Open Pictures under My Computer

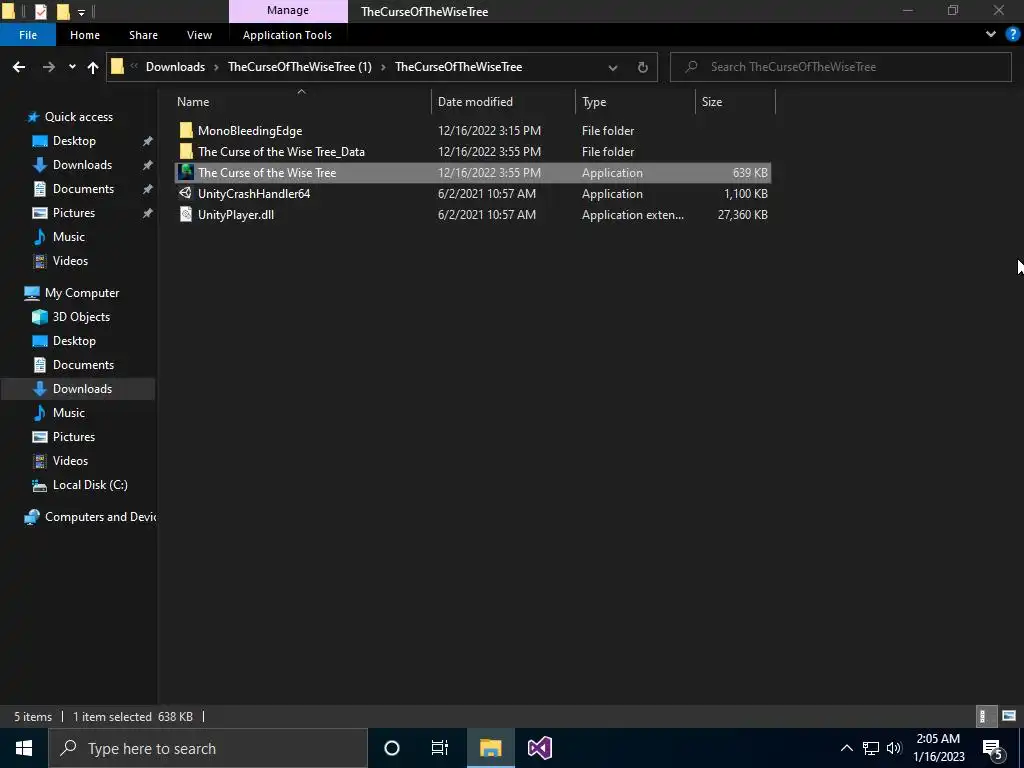point(74,437)
